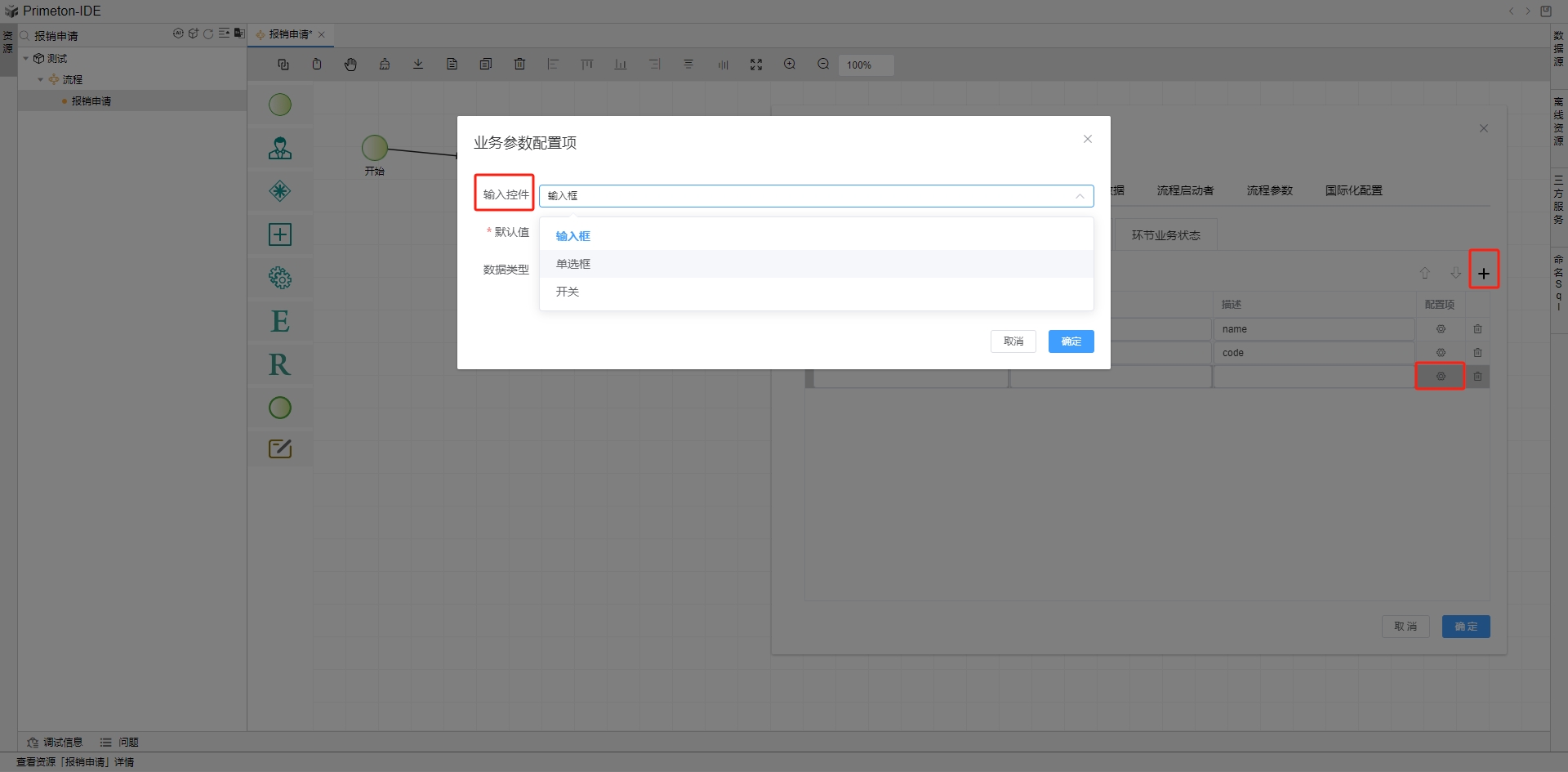Viewport: 1568px width, 772px height.
Task: Click the plus icon to add parameter row
Action: [1483, 274]
